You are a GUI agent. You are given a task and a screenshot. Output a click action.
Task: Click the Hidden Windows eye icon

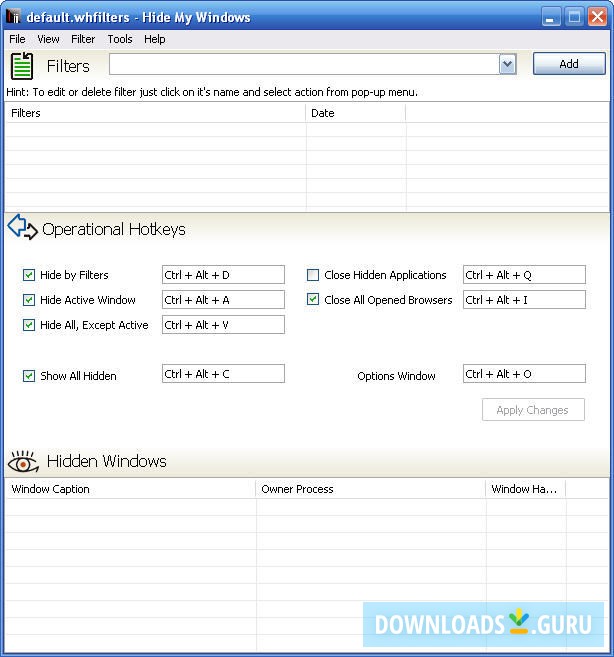pyautogui.click(x=23, y=461)
